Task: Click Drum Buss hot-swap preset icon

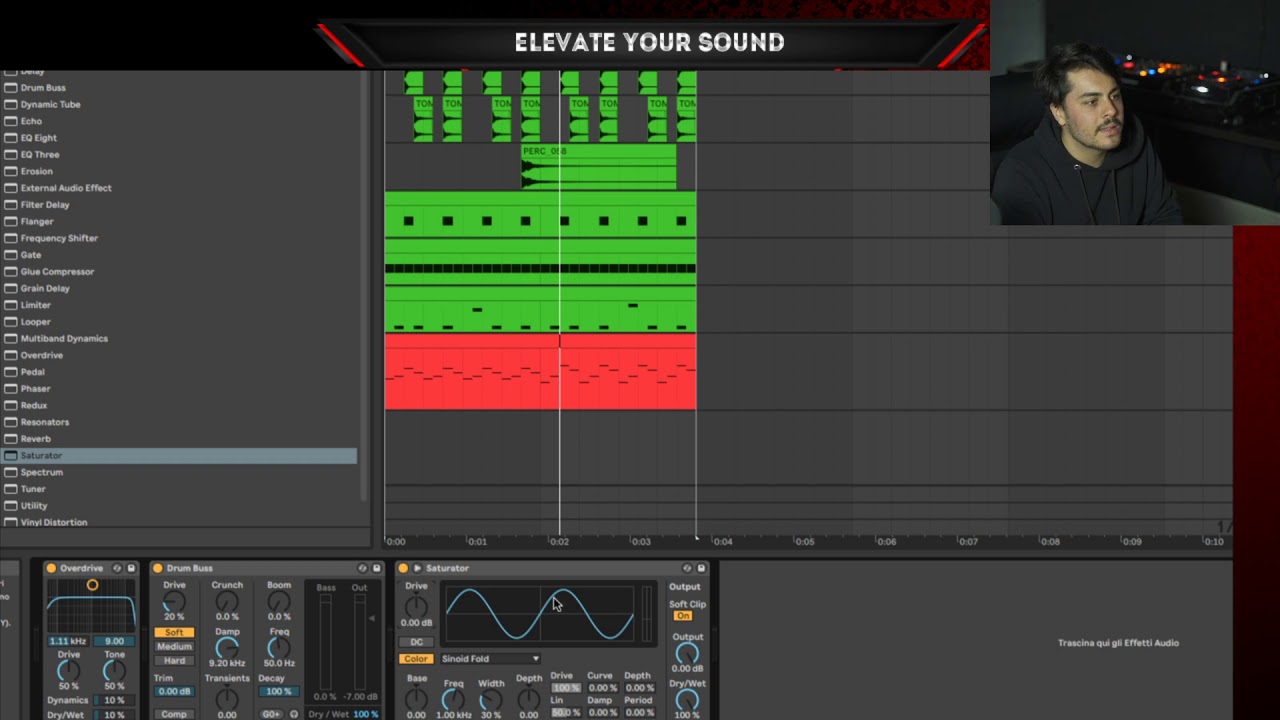Action: (363, 568)
